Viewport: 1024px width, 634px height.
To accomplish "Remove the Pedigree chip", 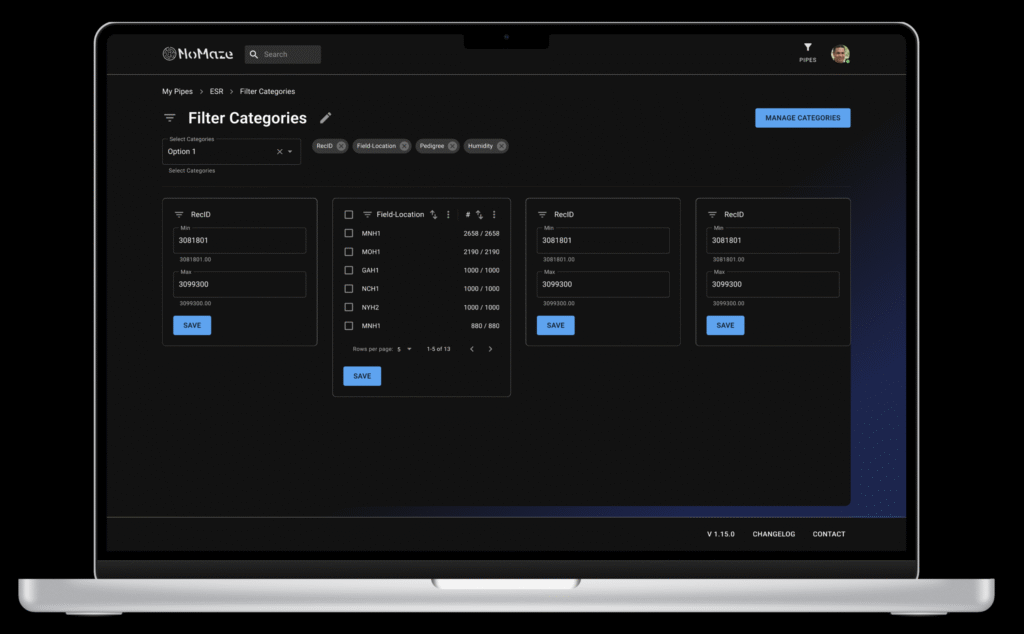I will (x=452, y=146).
